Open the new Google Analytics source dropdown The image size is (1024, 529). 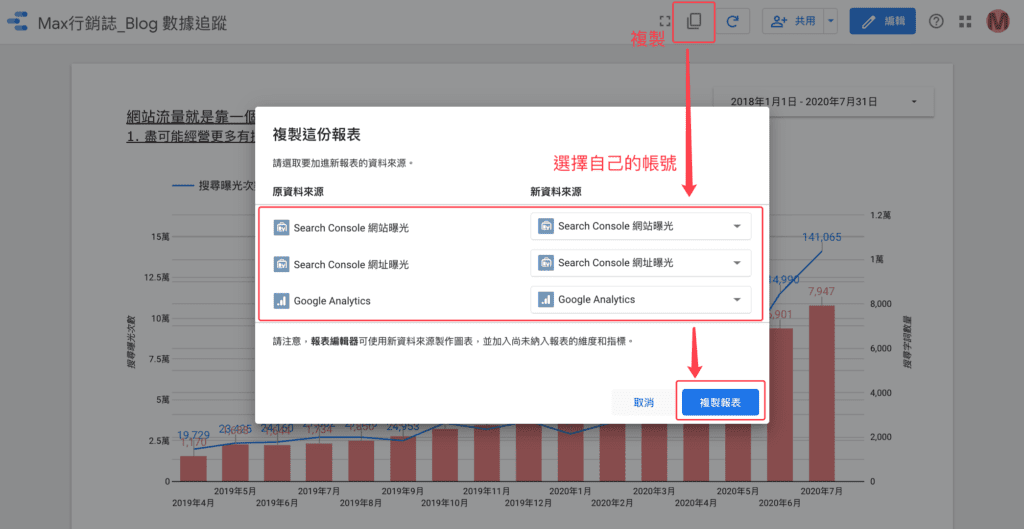(x=640, y=299)
